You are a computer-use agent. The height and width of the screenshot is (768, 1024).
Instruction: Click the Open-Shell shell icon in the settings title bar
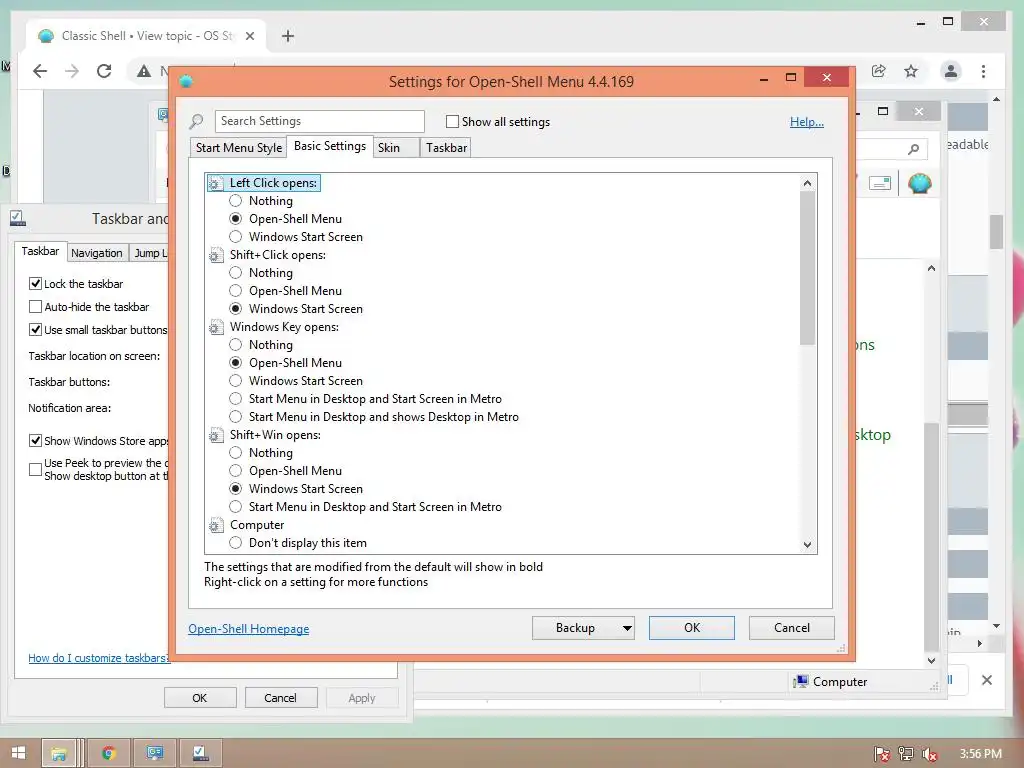186,82
